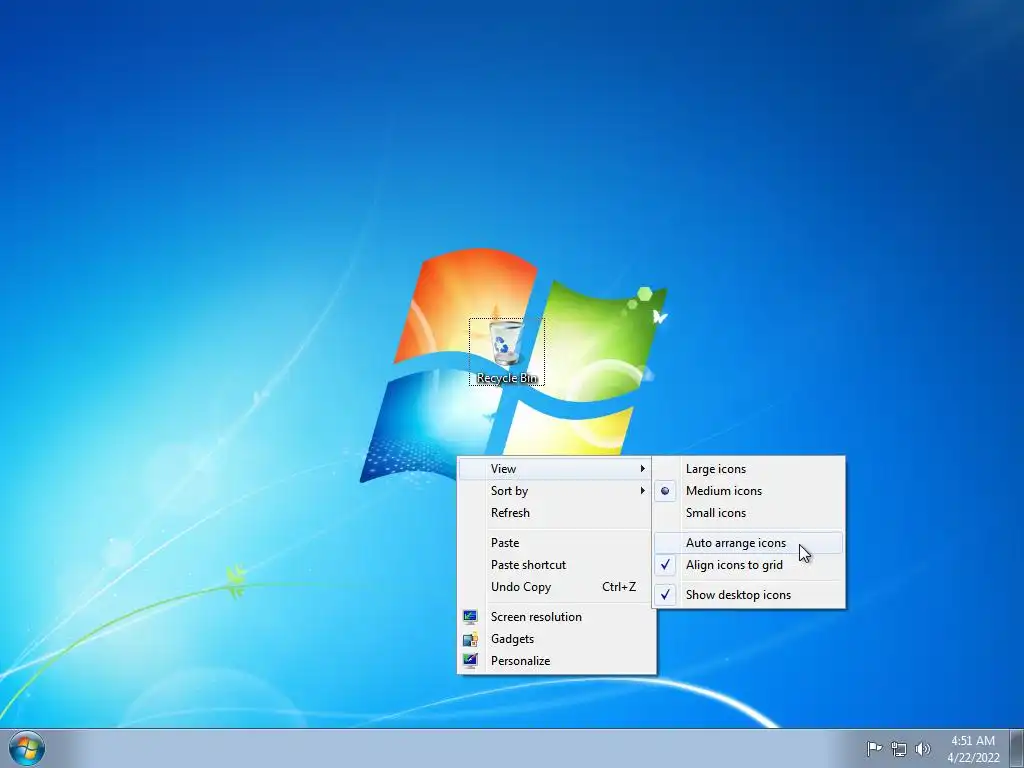1024x768 pixels.
Task: Choose Refresh from the context menu
Action: point(556,513)
